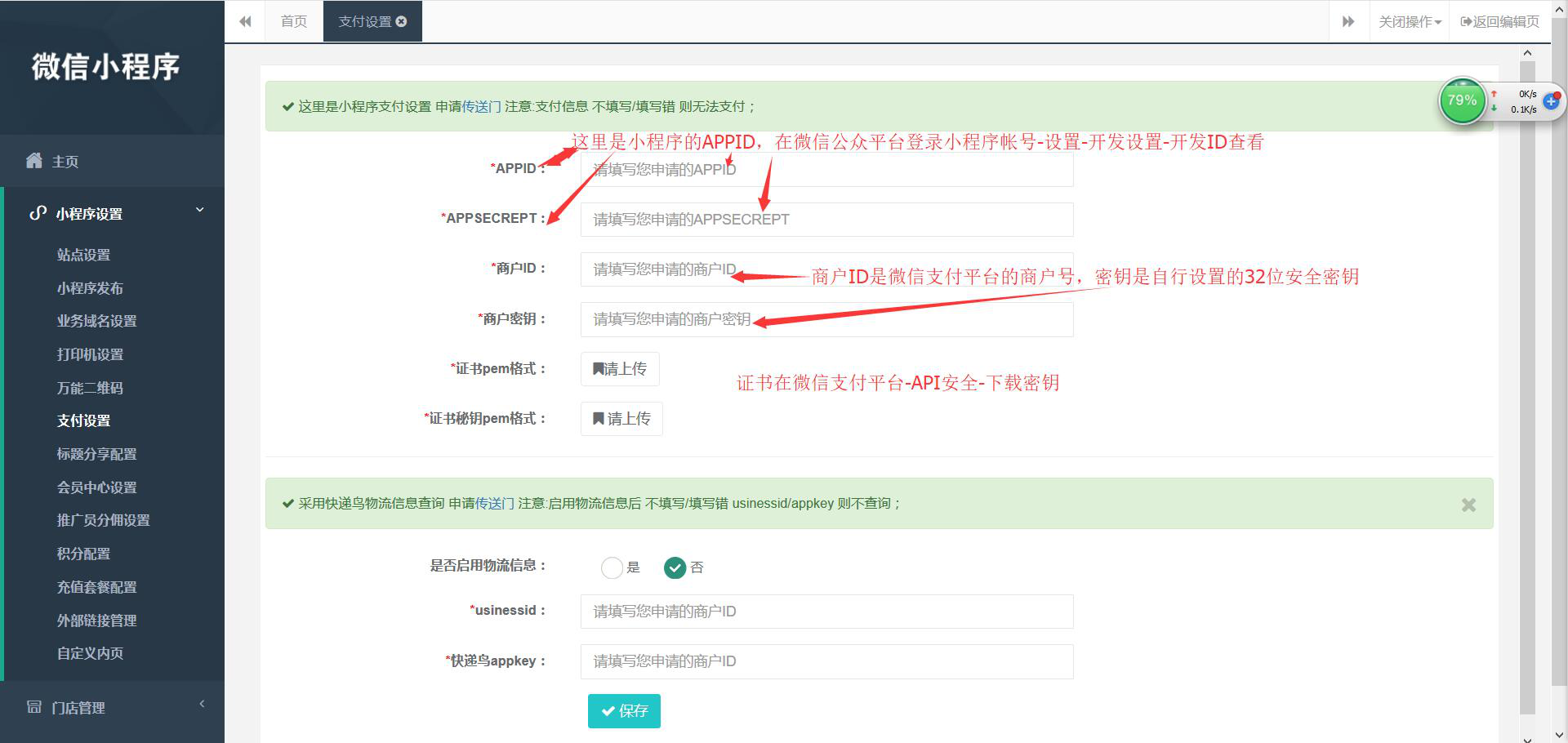Select 否 radio for 启用物流信息
The width and height of the screenshot is (1568, 743).
pos(675,567)
